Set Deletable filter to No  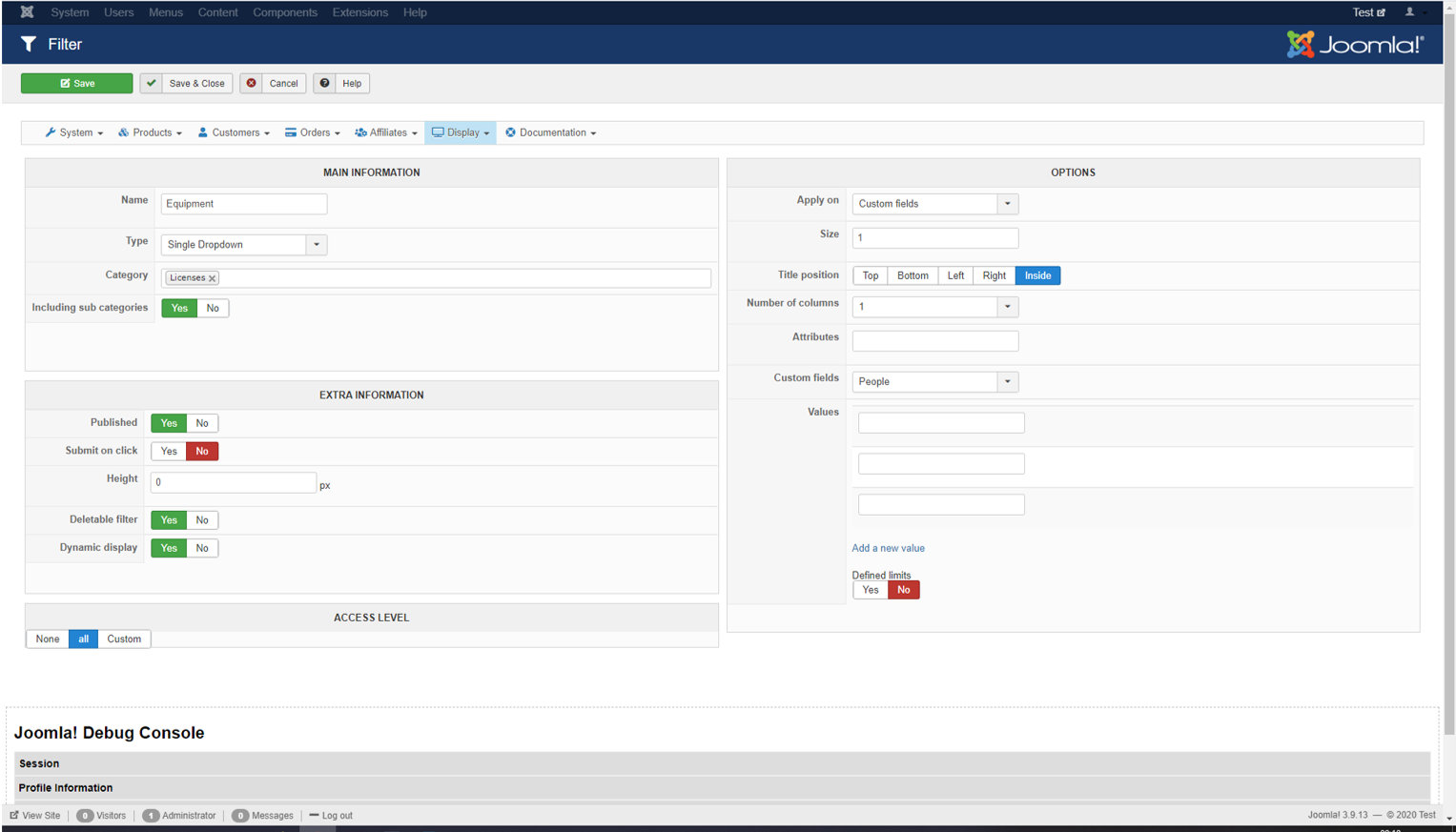coord(202,520)
